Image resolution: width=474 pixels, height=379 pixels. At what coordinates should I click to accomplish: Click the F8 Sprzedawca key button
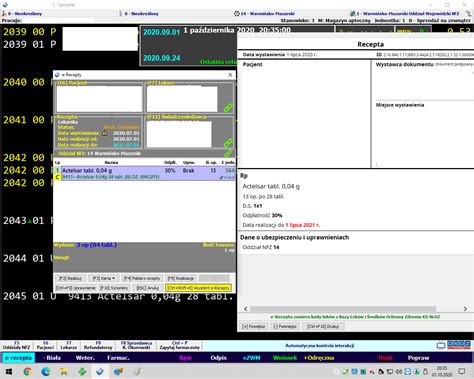[136, 345]
